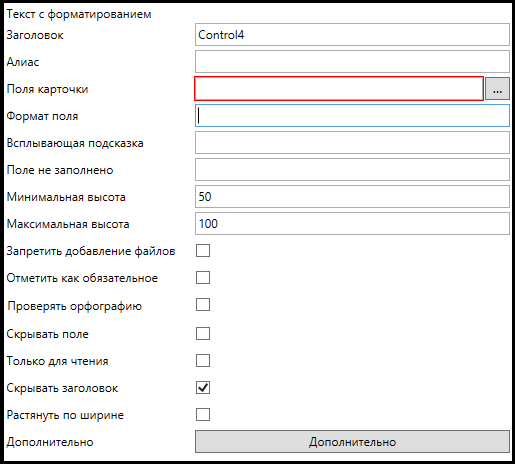Click the Поля карточки label text

pos(47,89)
